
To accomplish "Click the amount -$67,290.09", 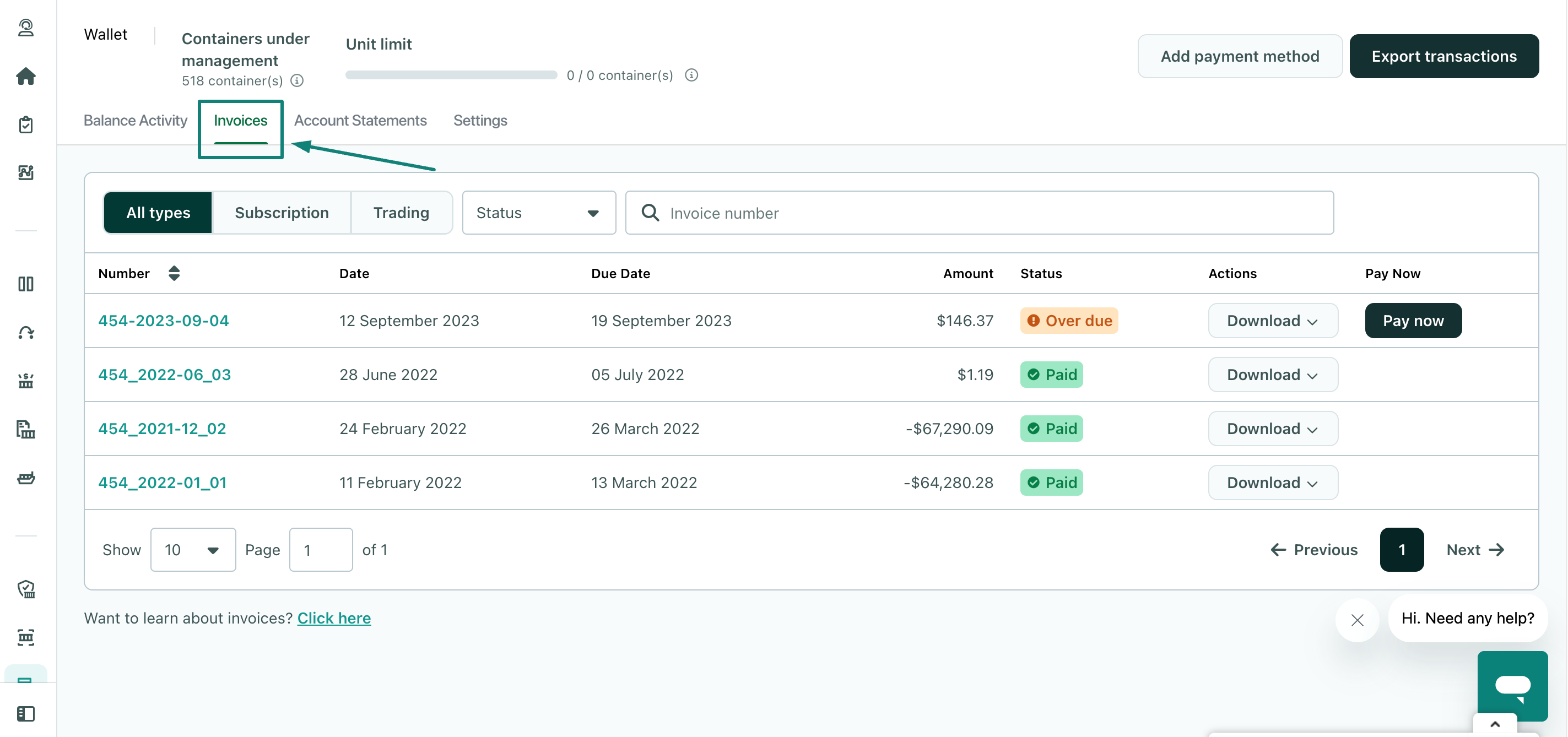I will pos(949,429).
